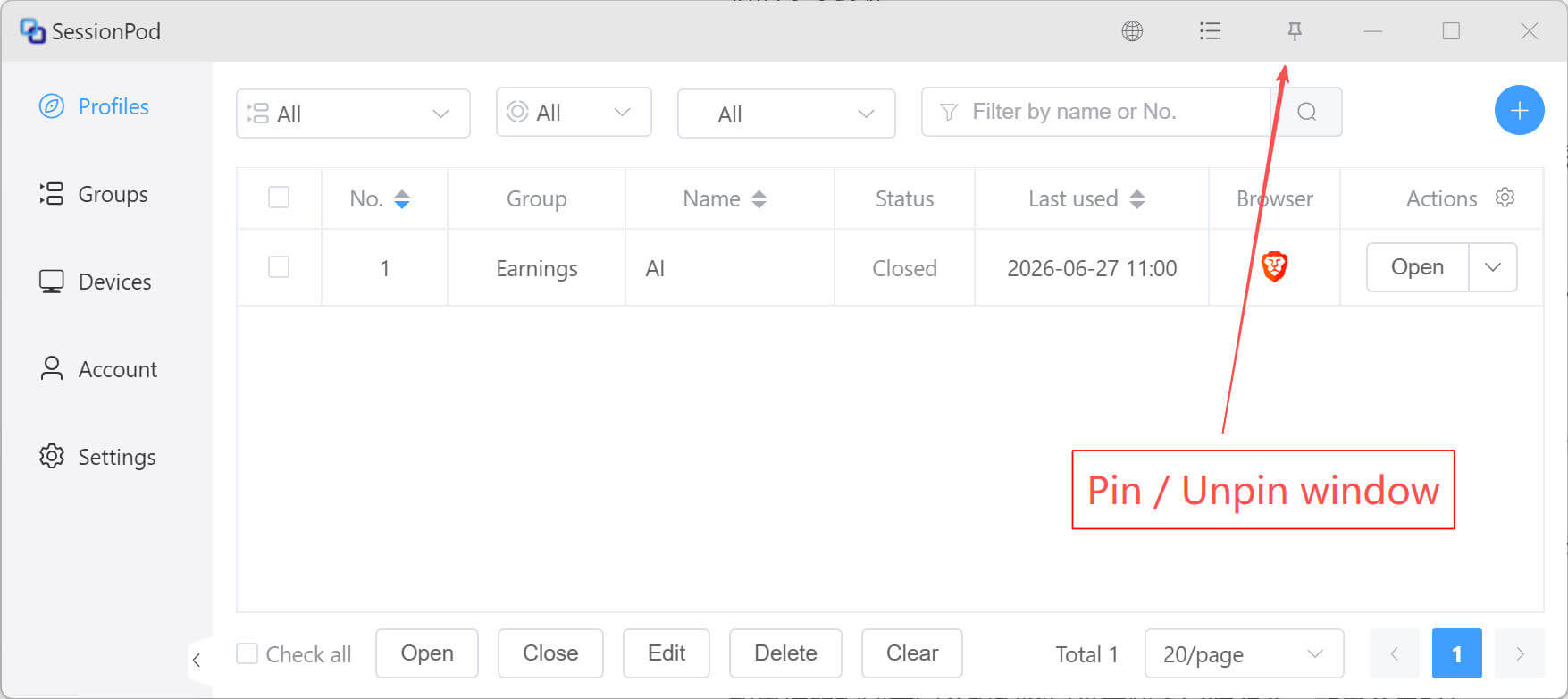Open the globe language icon
The width and height of the screenshot is (1568, 699).
[x=1132, y=31]
